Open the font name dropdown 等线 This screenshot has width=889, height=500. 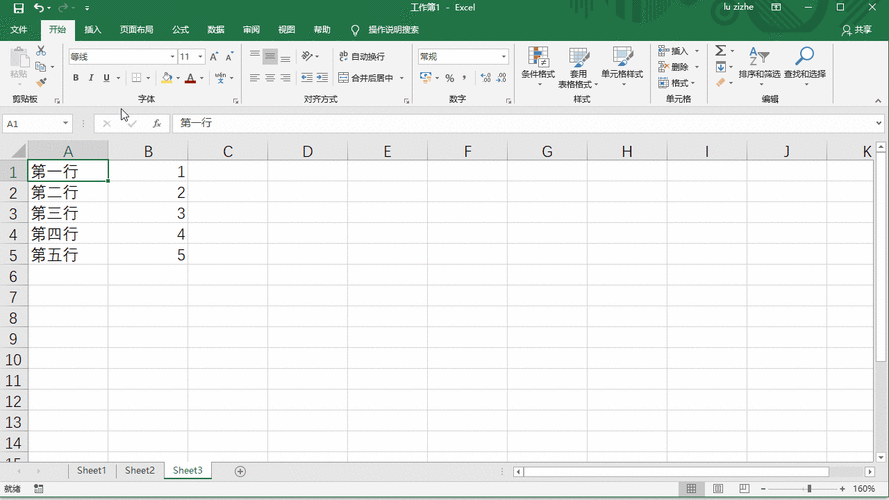(172, 57)
